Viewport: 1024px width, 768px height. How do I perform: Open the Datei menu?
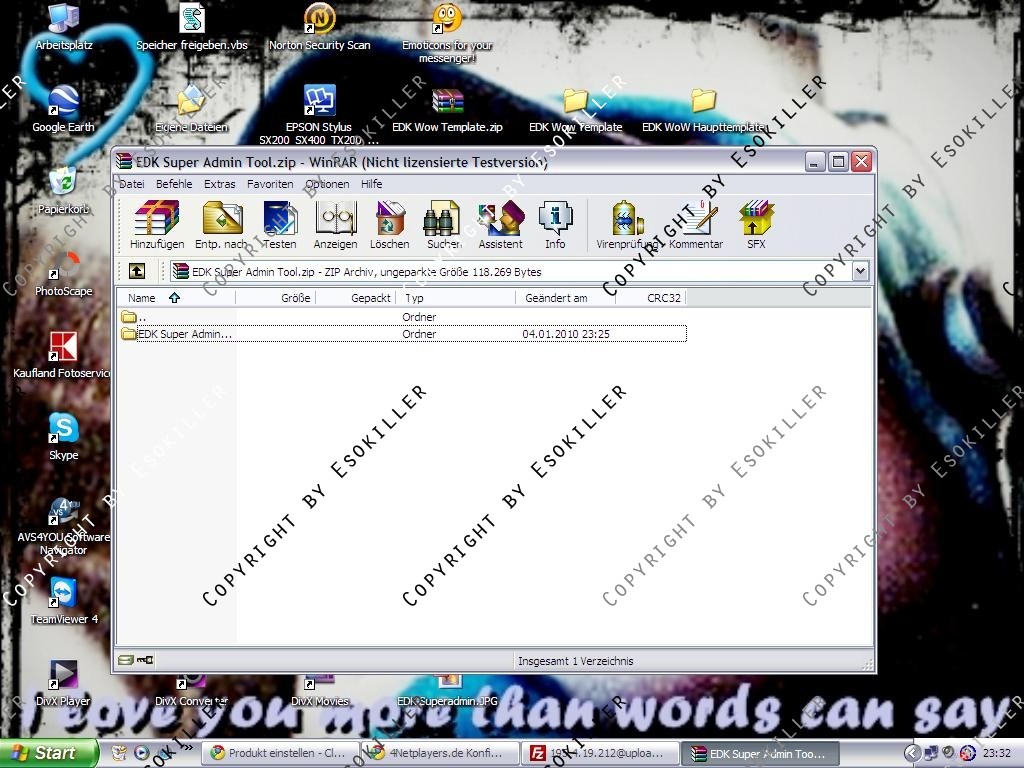point(132,184)
